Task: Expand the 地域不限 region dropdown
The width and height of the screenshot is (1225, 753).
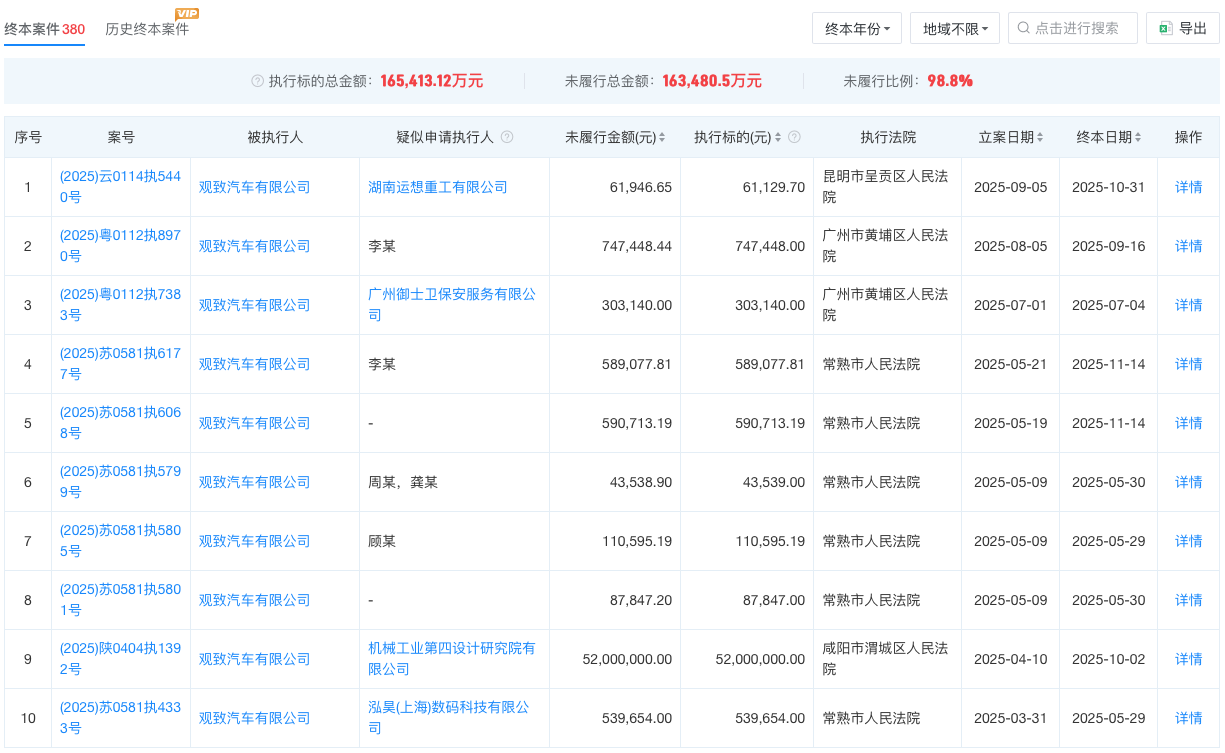Action: (954, 28)
